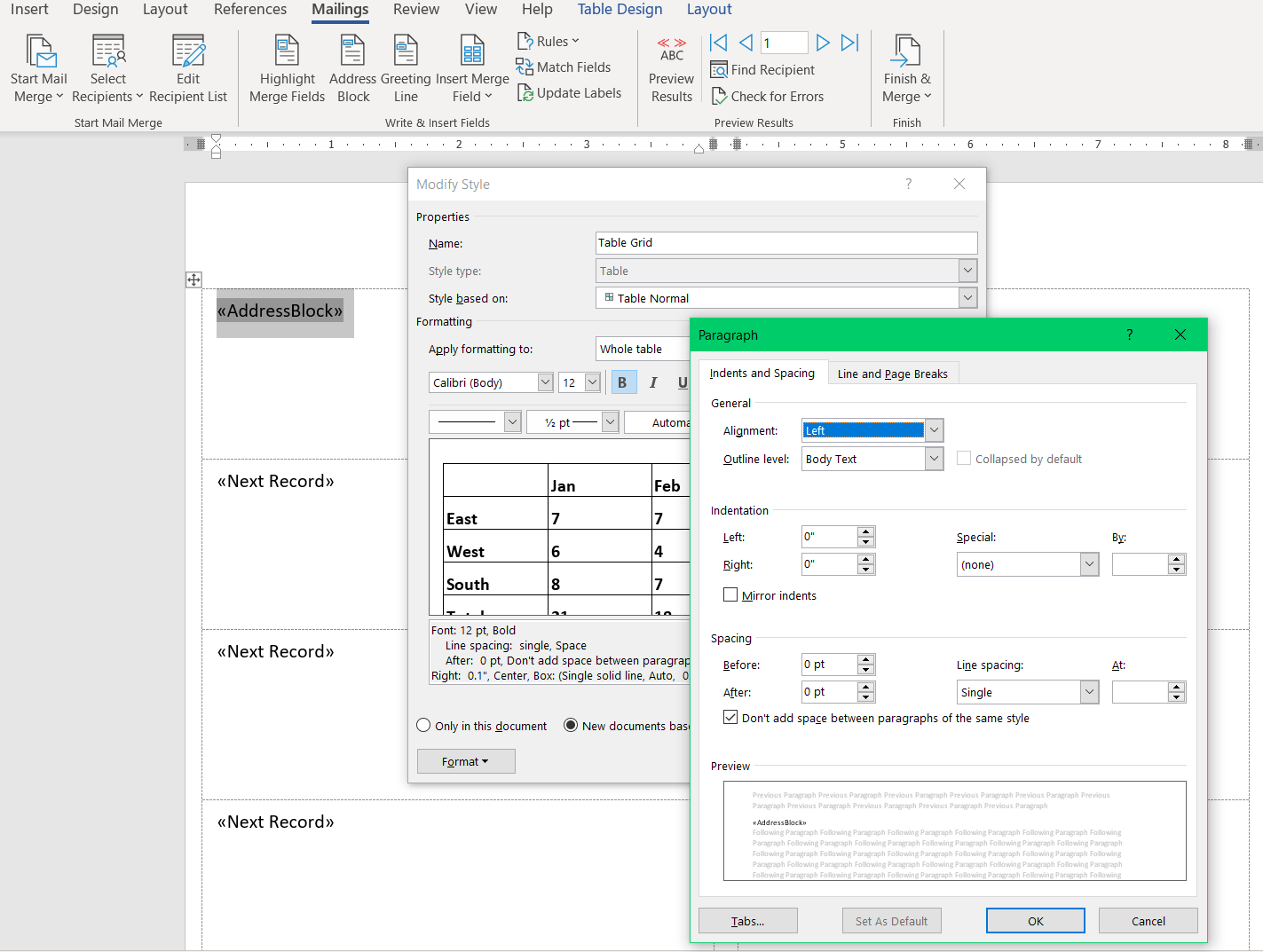Open Finish & Merge menu
Image resolution: width=1263 pixels, height=952 pixels.
pos(907,69)
